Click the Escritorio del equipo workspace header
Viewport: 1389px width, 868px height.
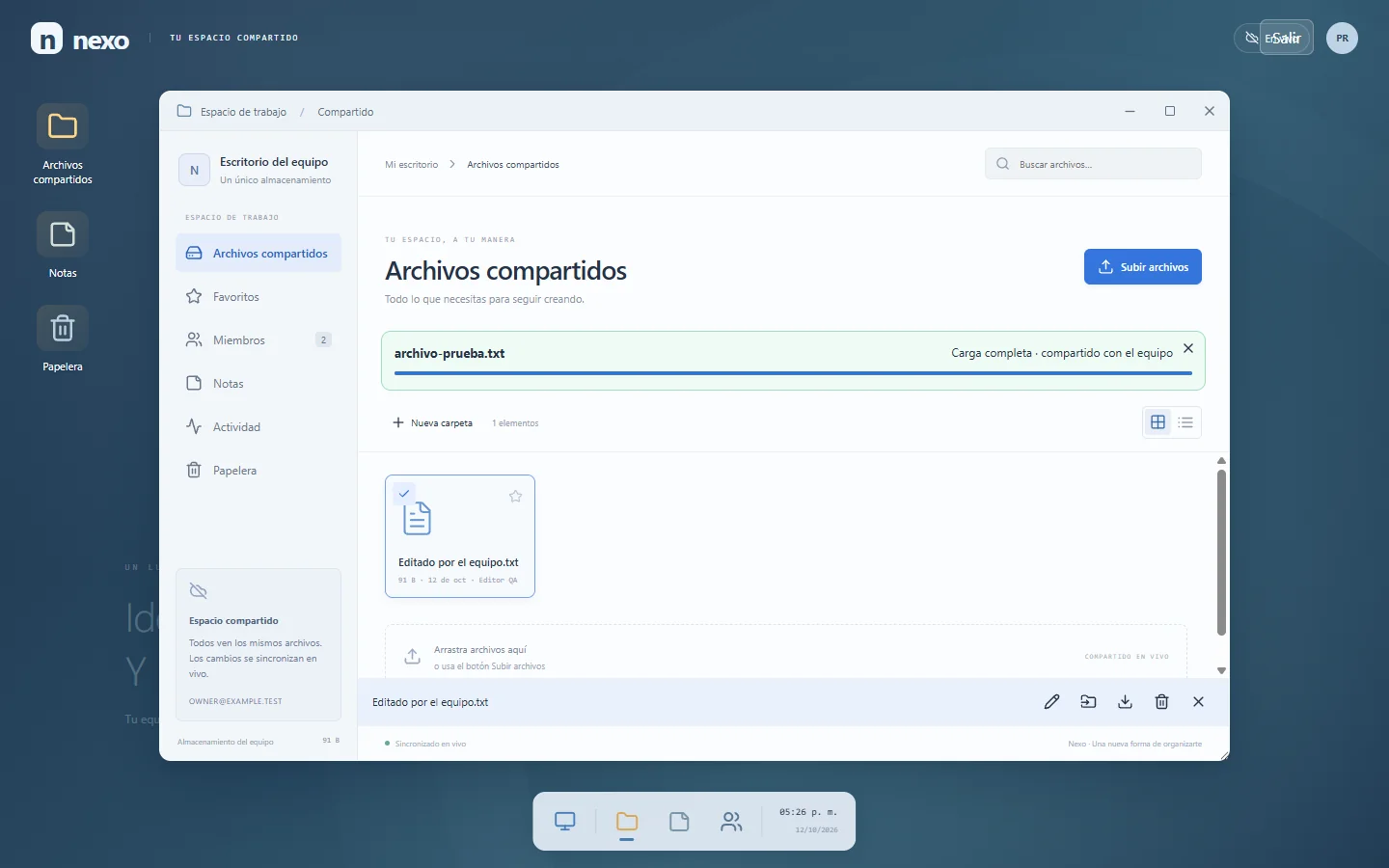259,170
